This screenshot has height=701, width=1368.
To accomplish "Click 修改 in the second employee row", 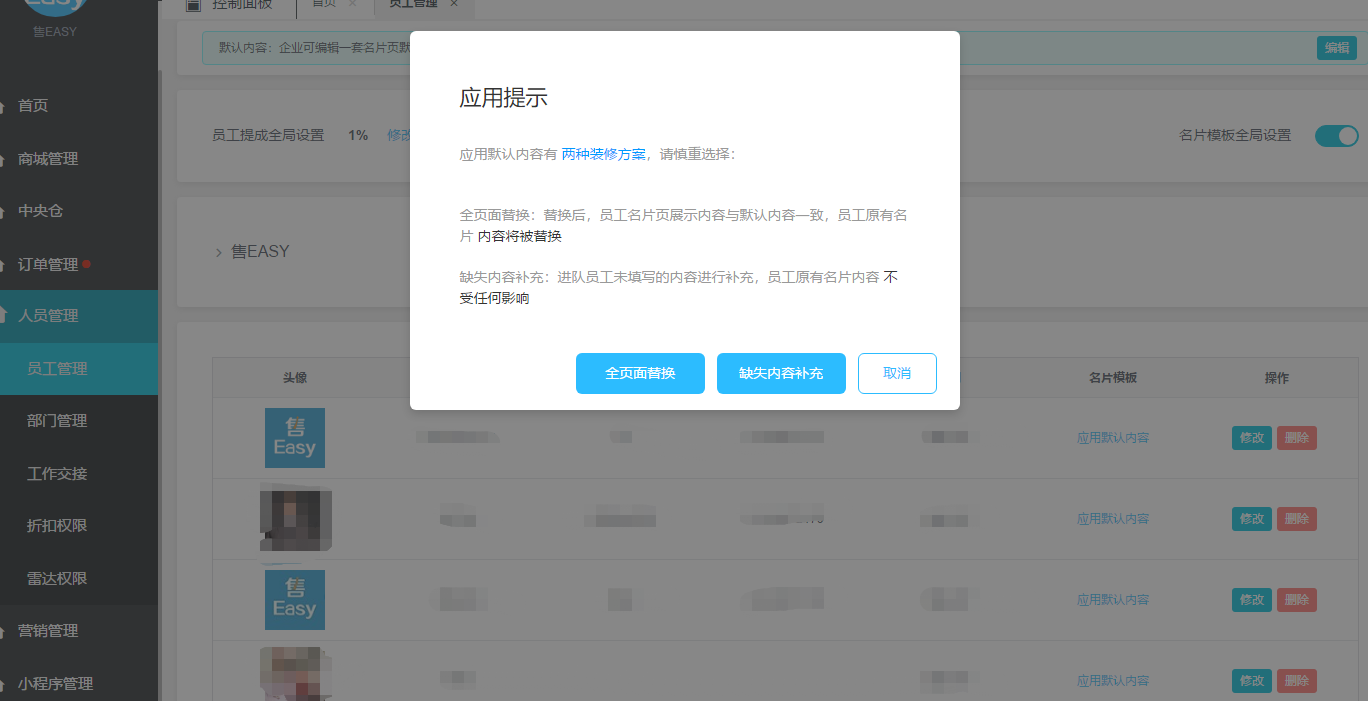I will click(x=1252, y=519).
